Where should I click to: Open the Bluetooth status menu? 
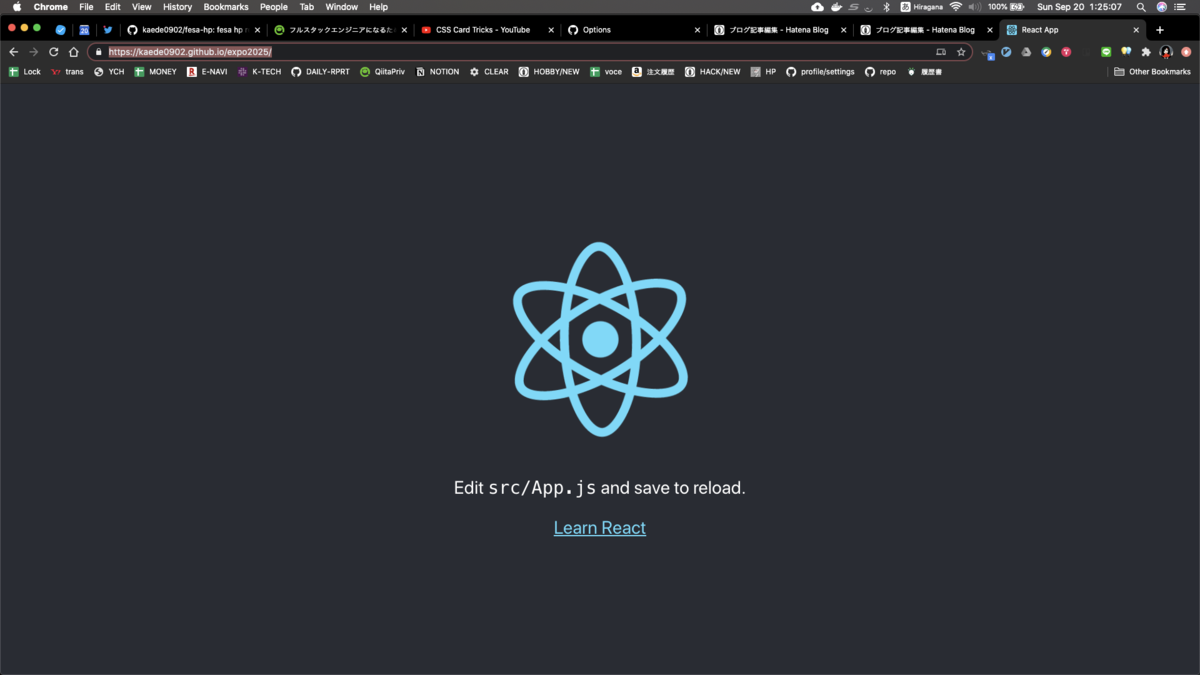pos(887,7)
